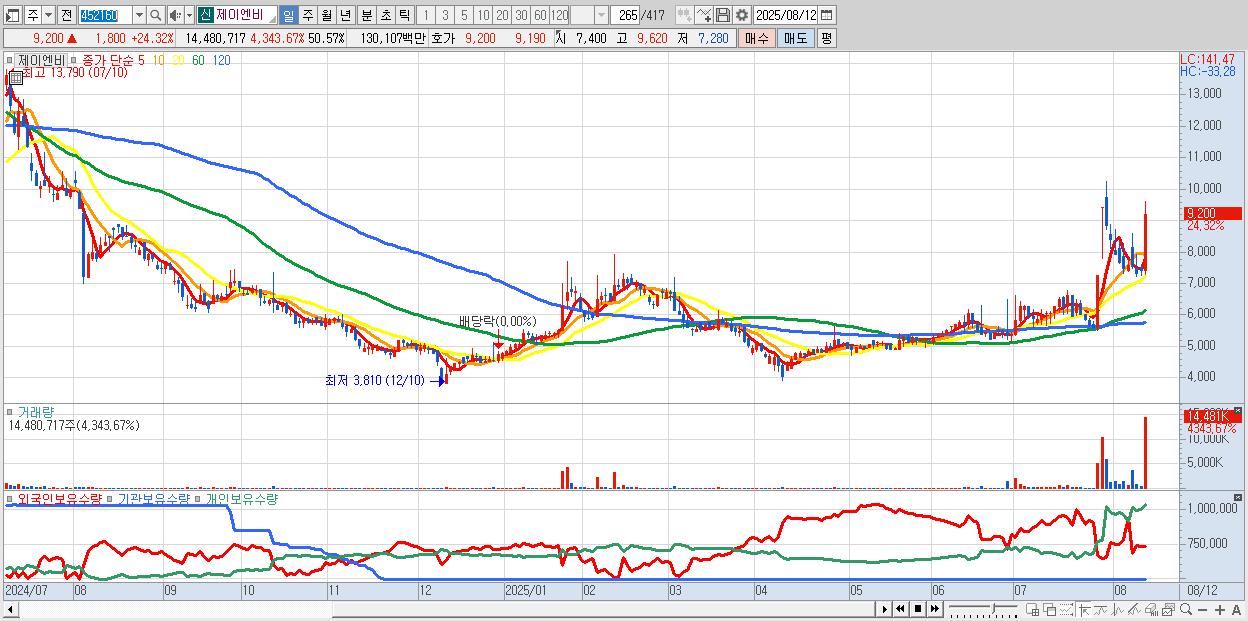The height and width of the screenshot is (621, 1248).
Task: Click the window-with-grid icon in bottom toolbar
Action: pos(1032,609)
